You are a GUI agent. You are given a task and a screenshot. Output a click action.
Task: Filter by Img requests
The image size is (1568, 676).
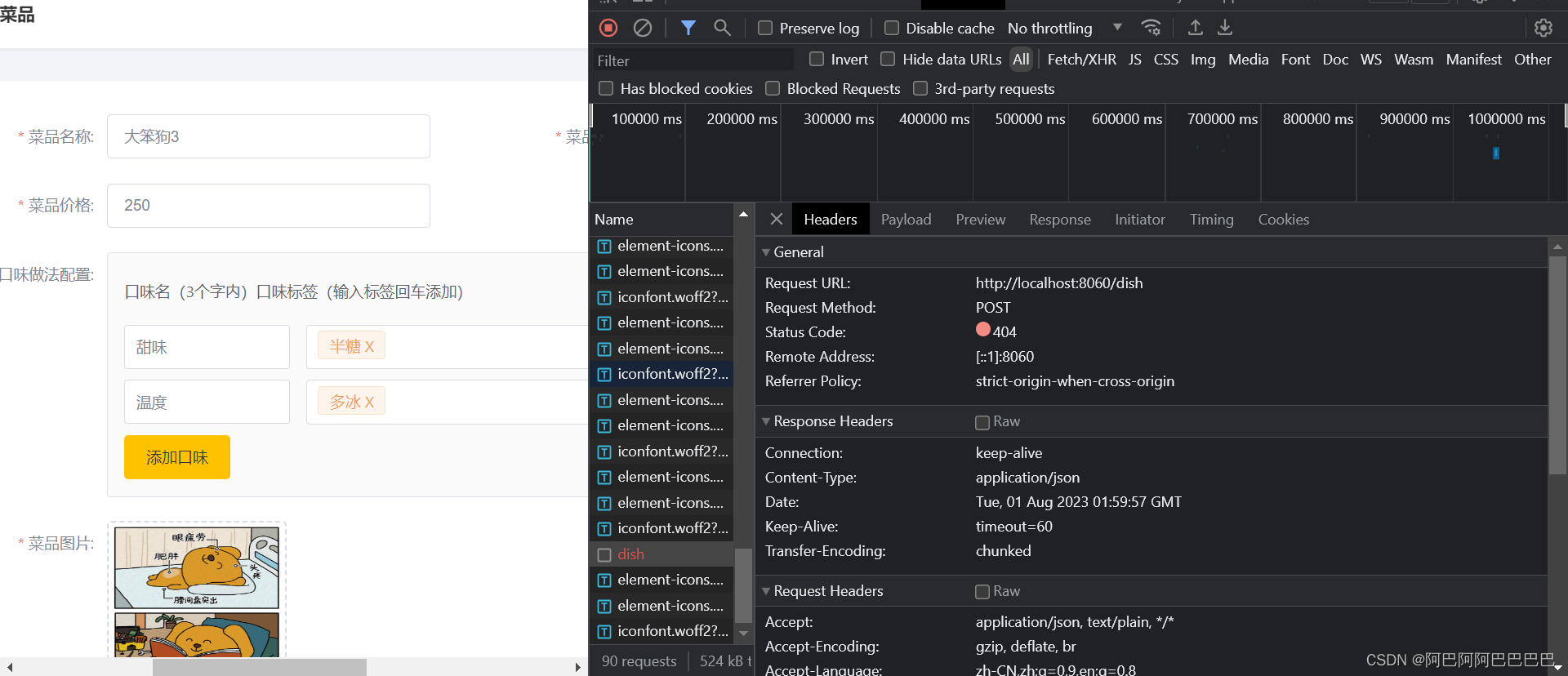[x=1203, y=59]
